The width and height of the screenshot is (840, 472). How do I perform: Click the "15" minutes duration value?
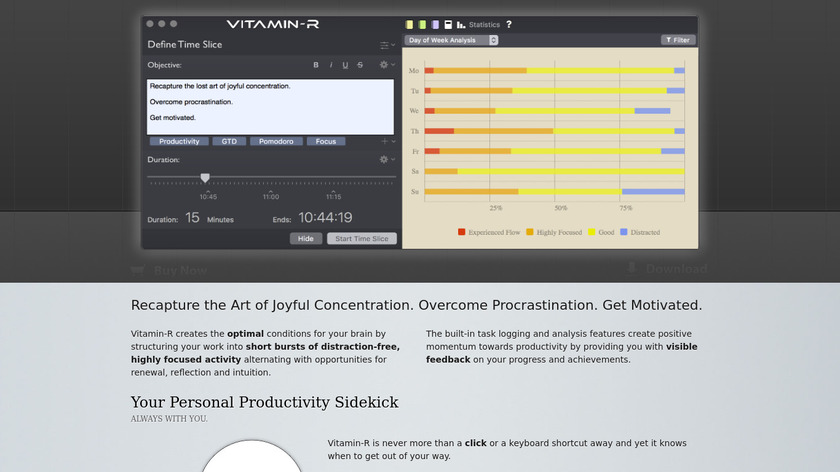(192, 218)
